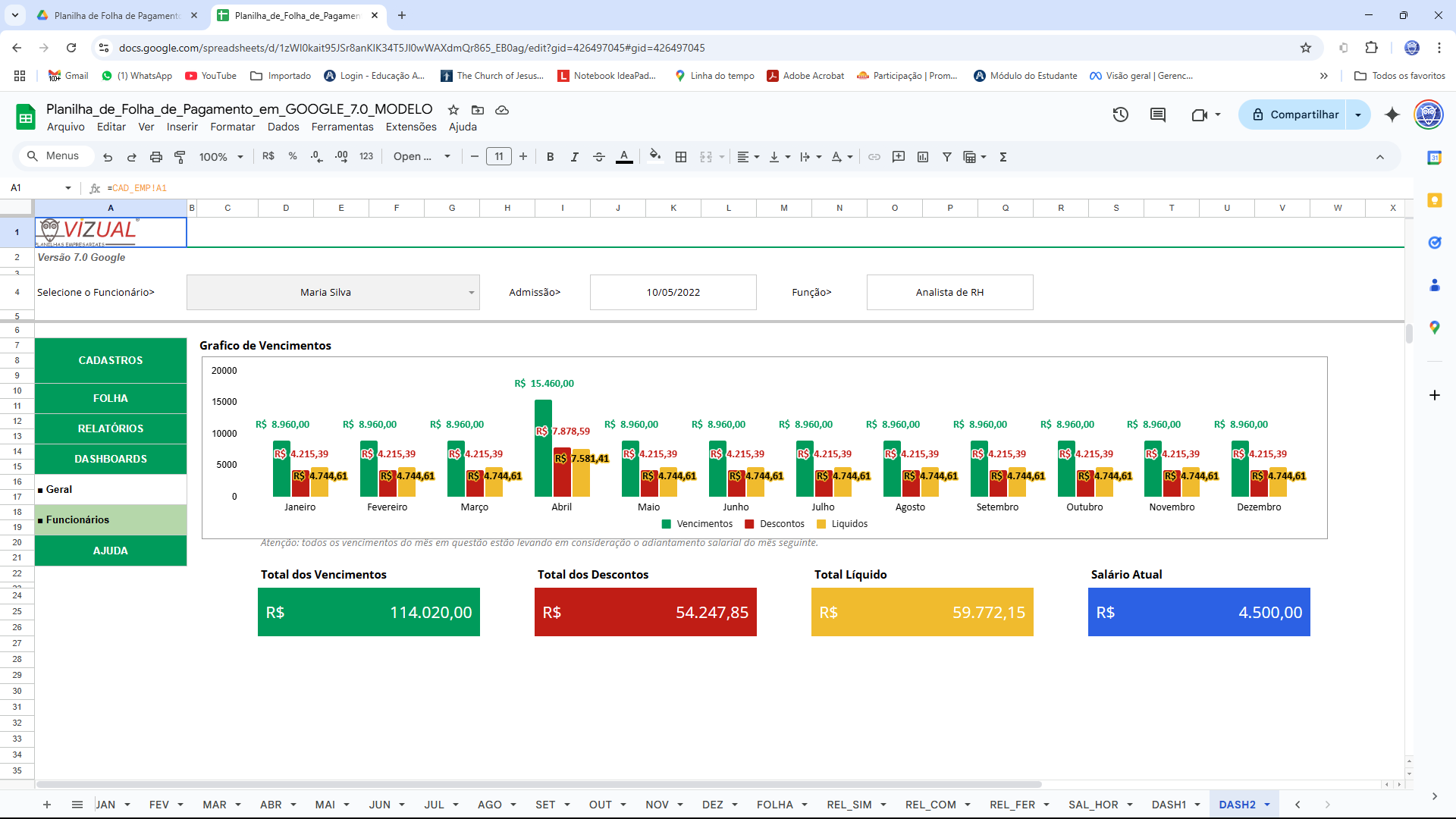This screenshot has width=1456, height=819.
Task: Click the functions sigma icon
Action: click(1003, 157)
